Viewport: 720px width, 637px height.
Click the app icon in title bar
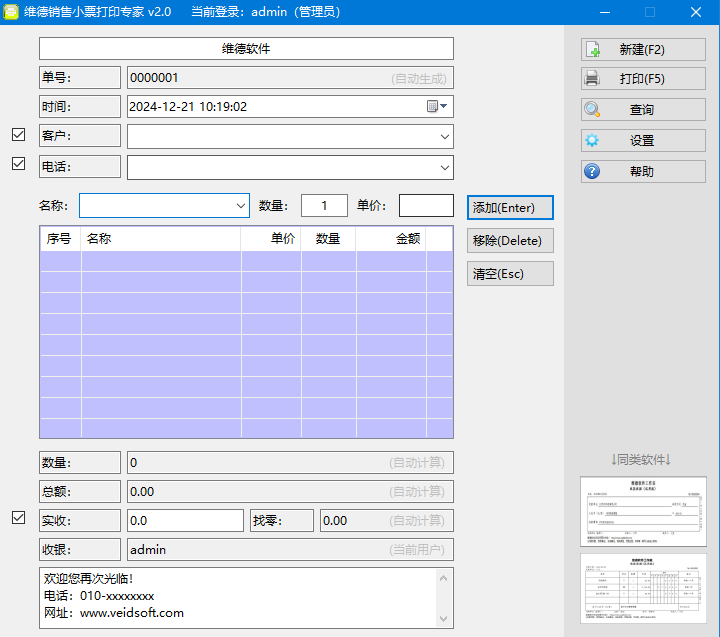[x=11, y=12]
